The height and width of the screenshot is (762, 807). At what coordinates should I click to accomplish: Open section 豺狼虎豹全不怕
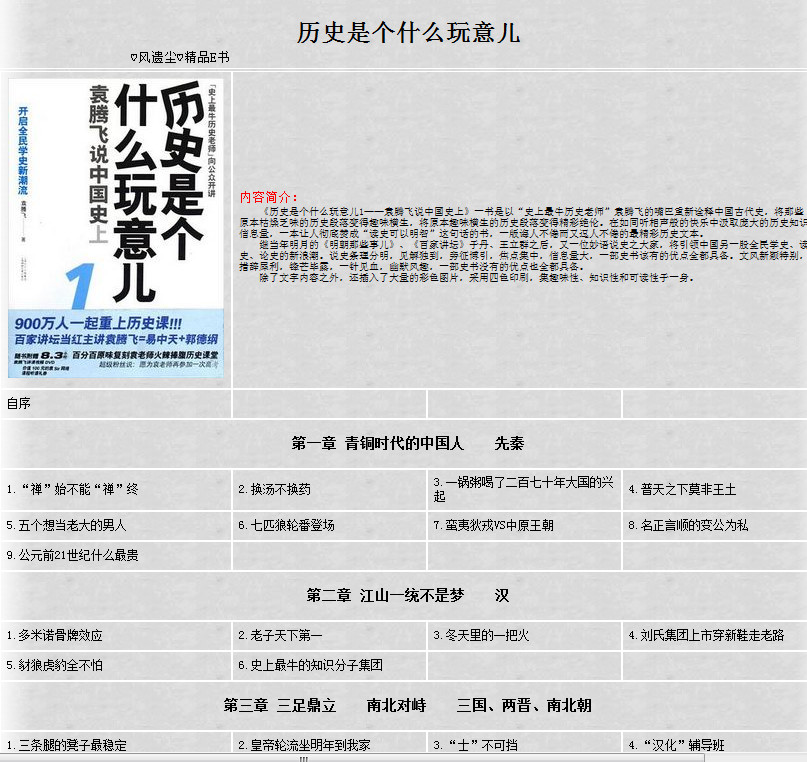tap(55, 665)
